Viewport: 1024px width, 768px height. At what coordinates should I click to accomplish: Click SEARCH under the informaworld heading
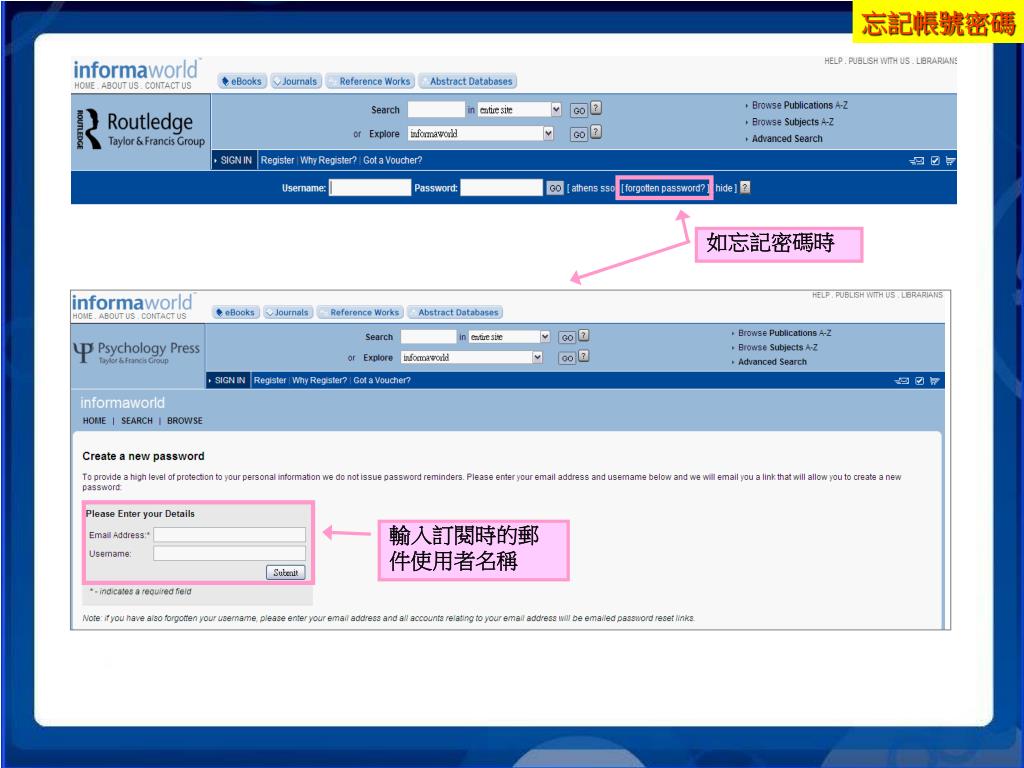pyautogui.click(x=136, y=421)
